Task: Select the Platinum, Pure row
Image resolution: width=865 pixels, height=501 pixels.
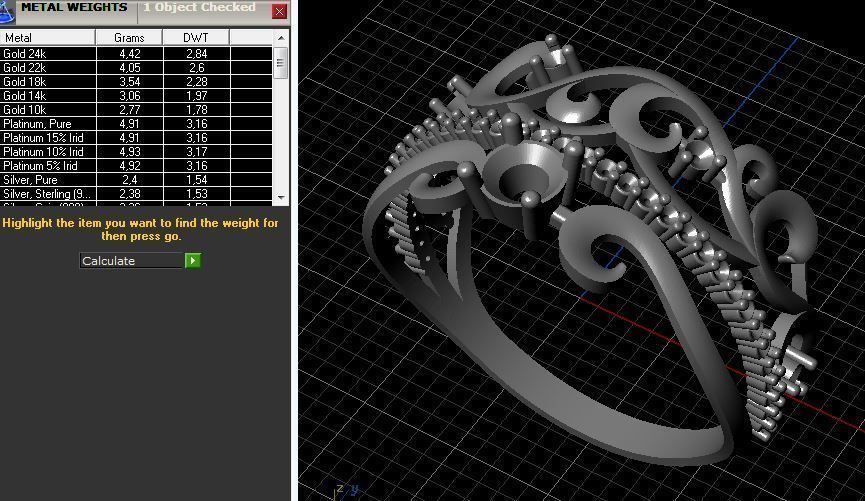Action: pos(136,124)
